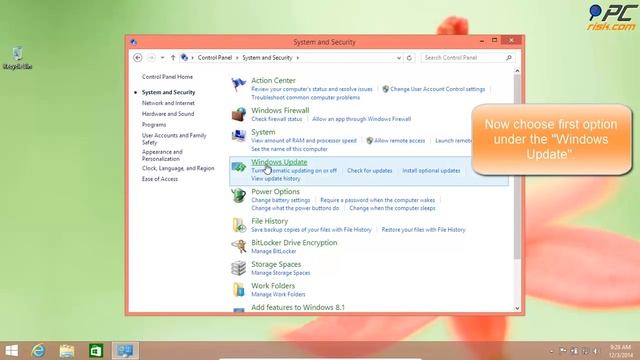The image size is (640, 360).
Task: Open File Explorer from the taskbar
Action: click(67, 351)
